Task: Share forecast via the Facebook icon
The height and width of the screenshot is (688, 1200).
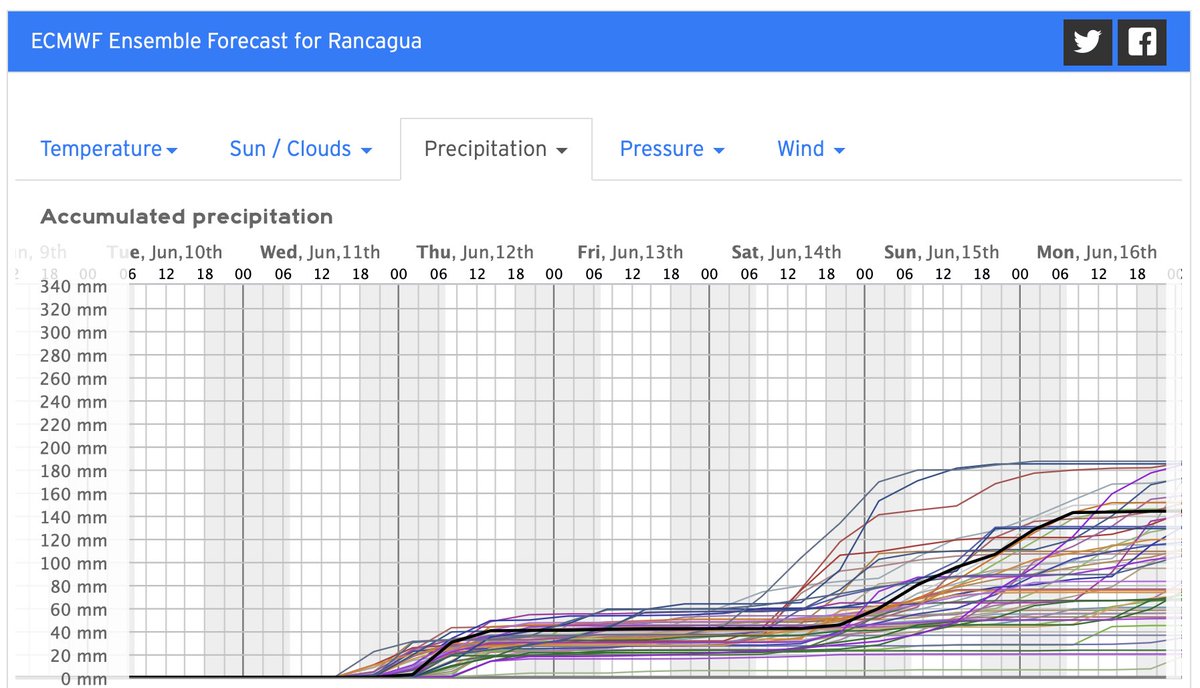Action: pos(1142,41)
